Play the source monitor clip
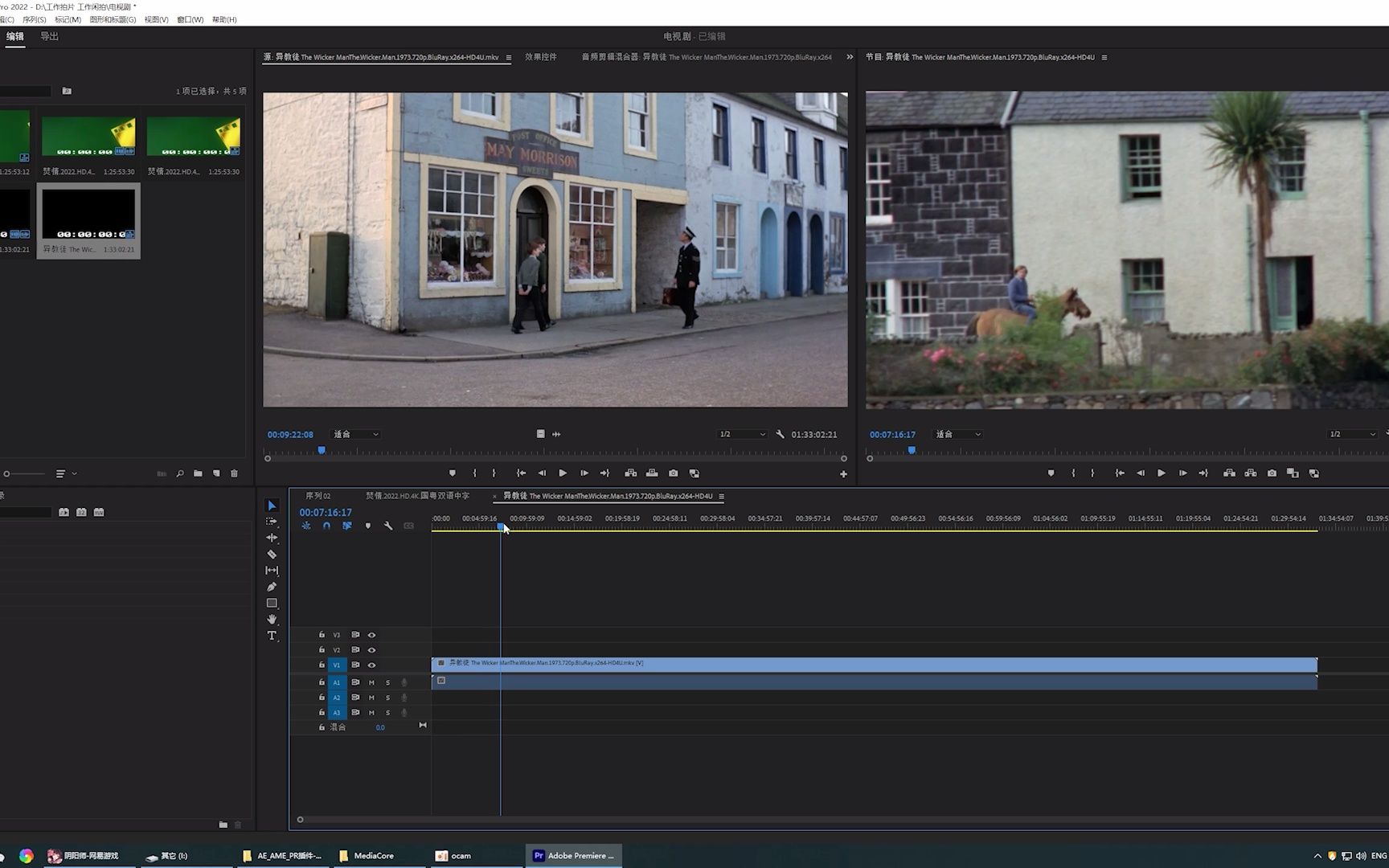The image size is (1389, 868). click(563, 473)
